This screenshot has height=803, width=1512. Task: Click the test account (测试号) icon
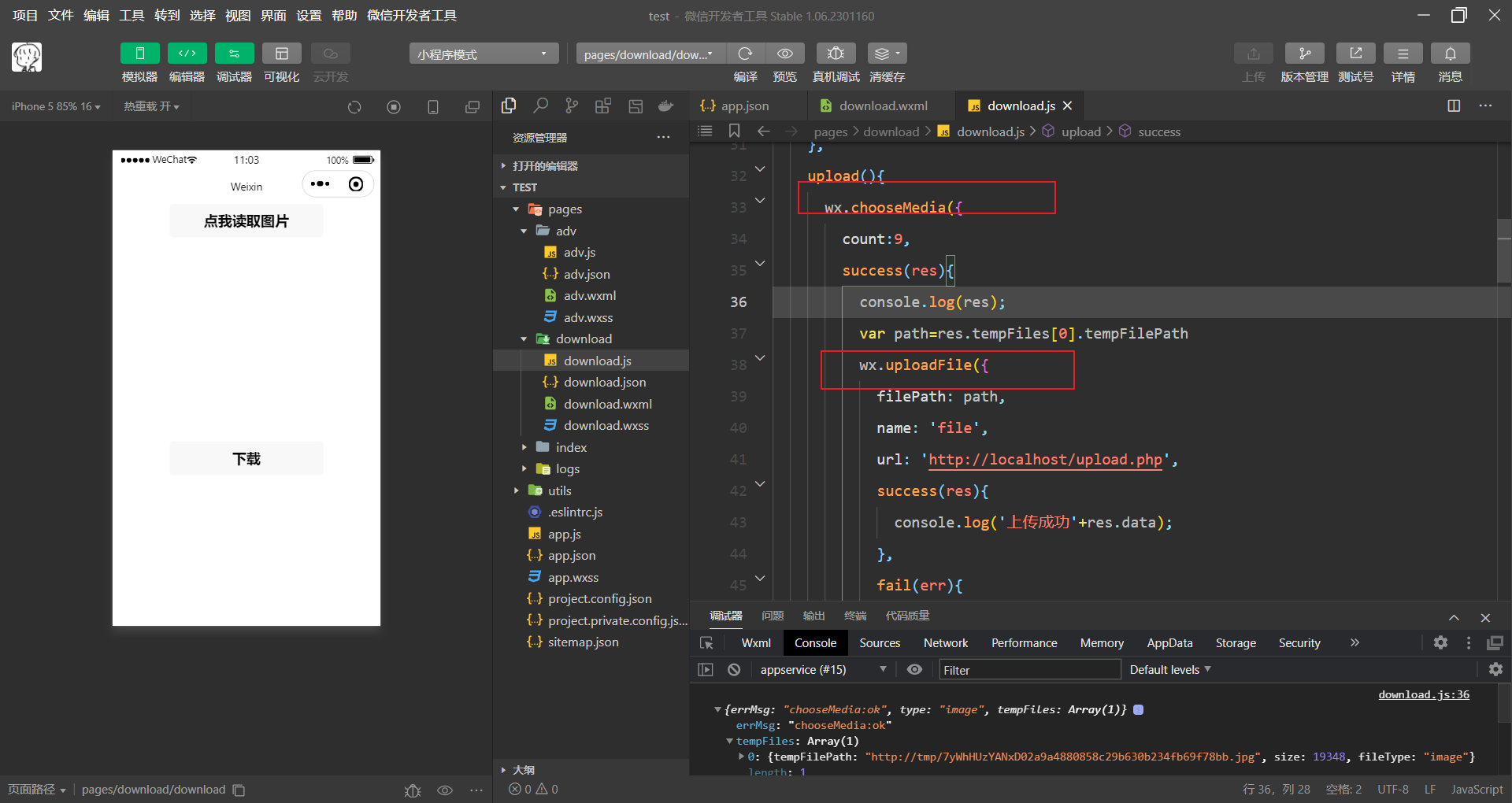tap(1355, 54)
